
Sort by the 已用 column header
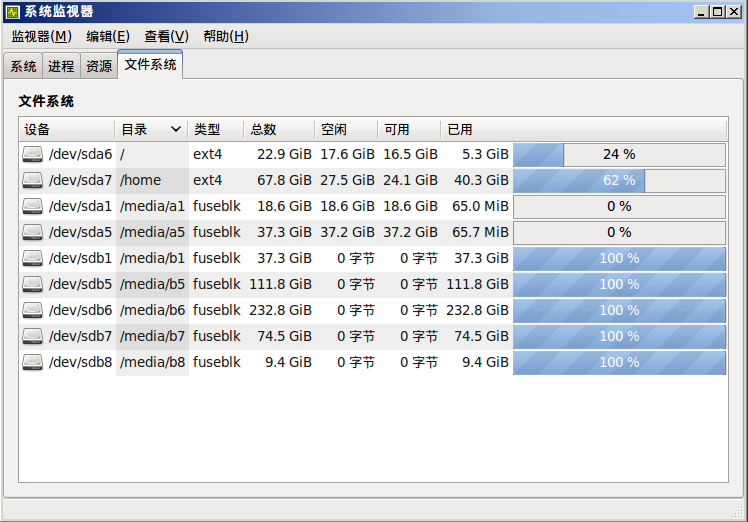(583, 129)
